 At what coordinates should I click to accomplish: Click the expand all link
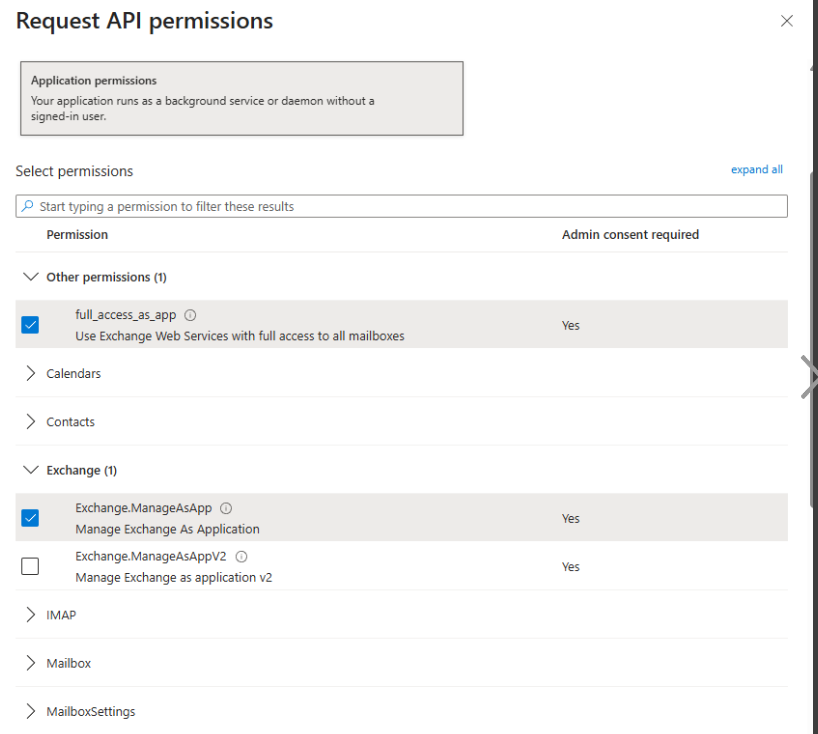point(757,169)
